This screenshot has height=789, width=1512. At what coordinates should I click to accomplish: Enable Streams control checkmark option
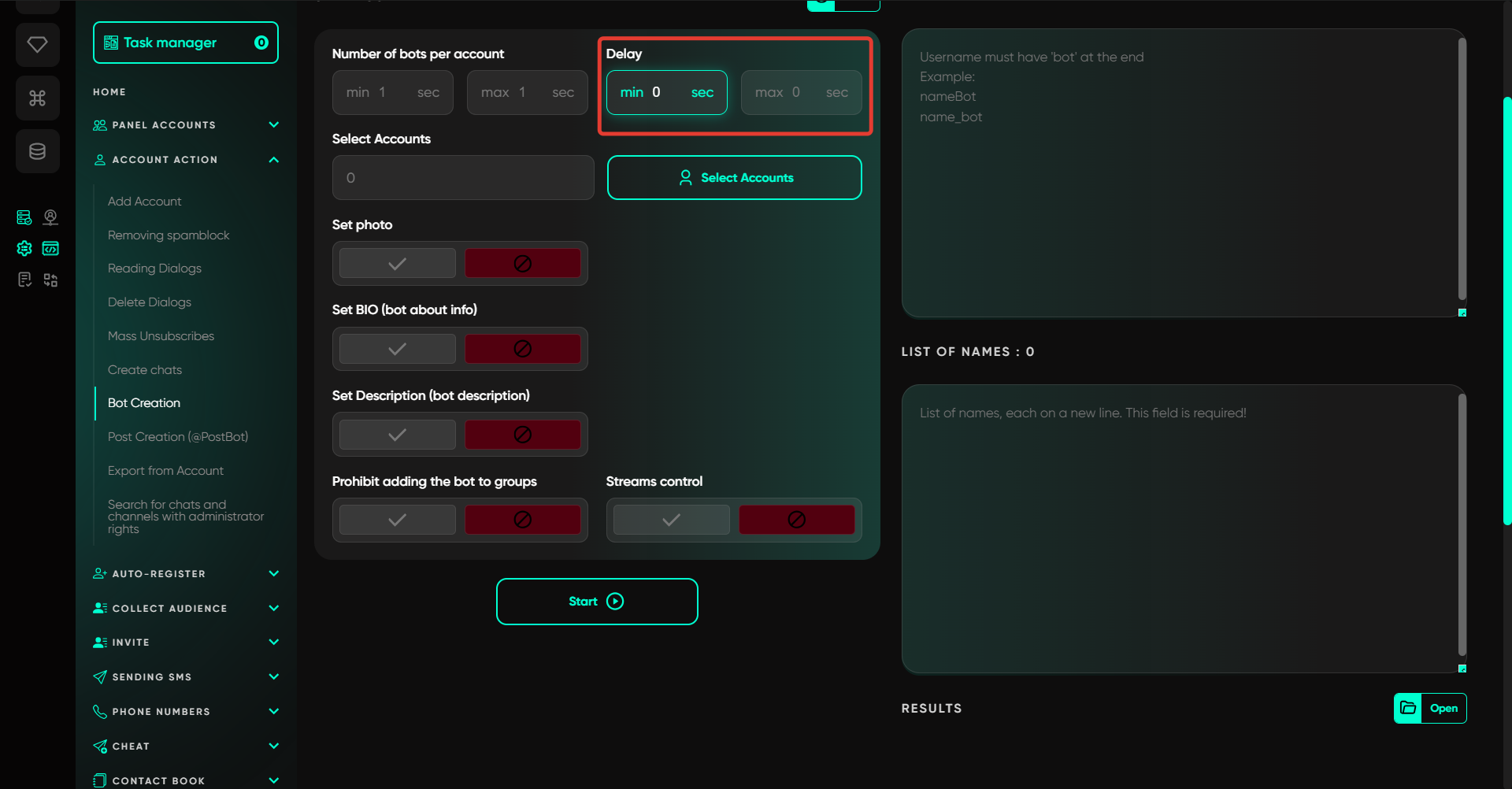[671, 520]
